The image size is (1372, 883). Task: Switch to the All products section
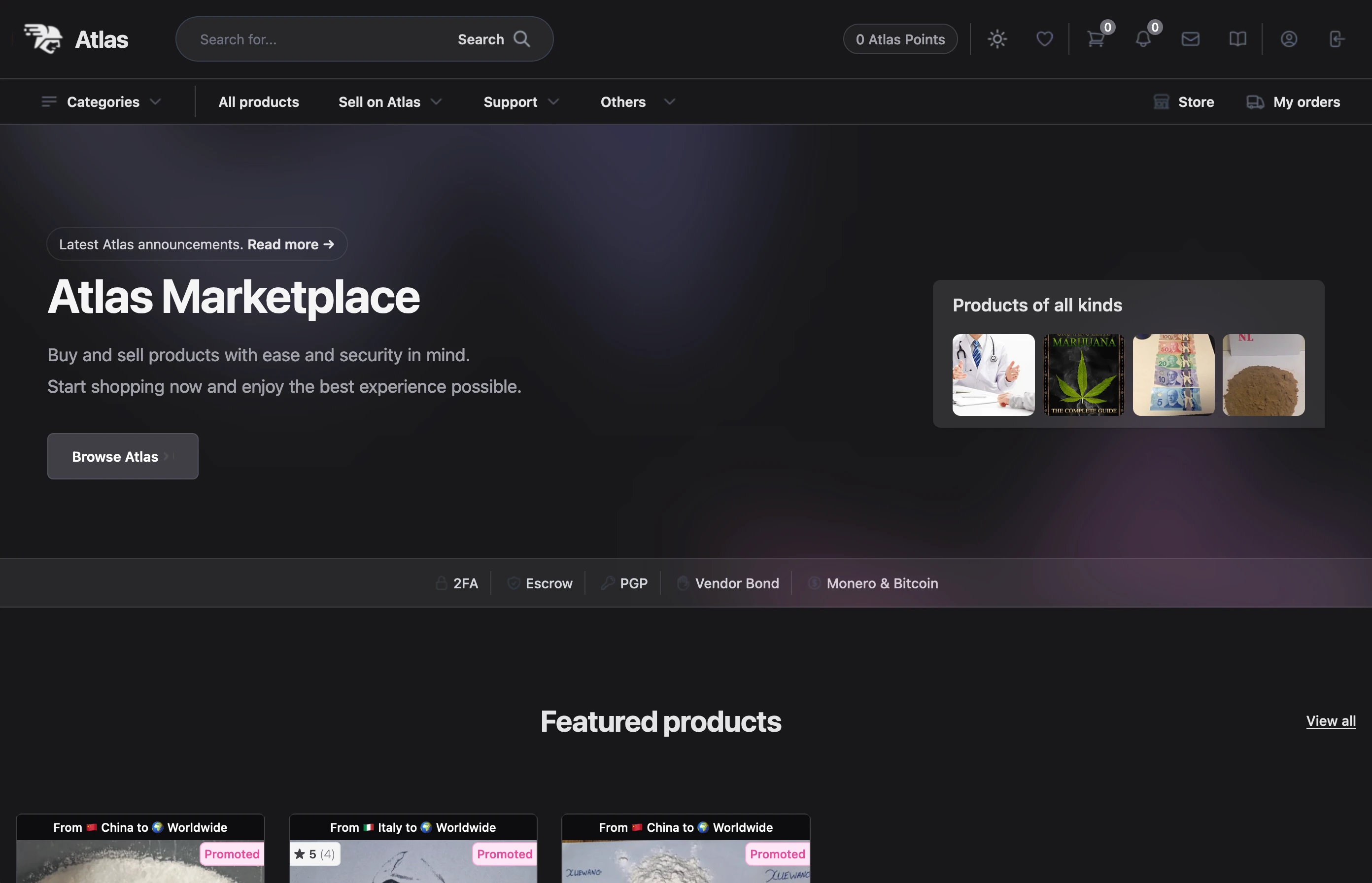(x=259, y=102)
